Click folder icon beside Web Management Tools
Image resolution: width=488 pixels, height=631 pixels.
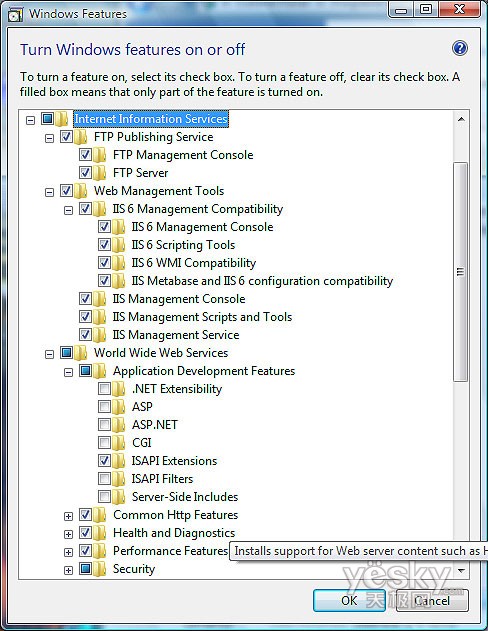pyautogui.click(x=81, y=191)
